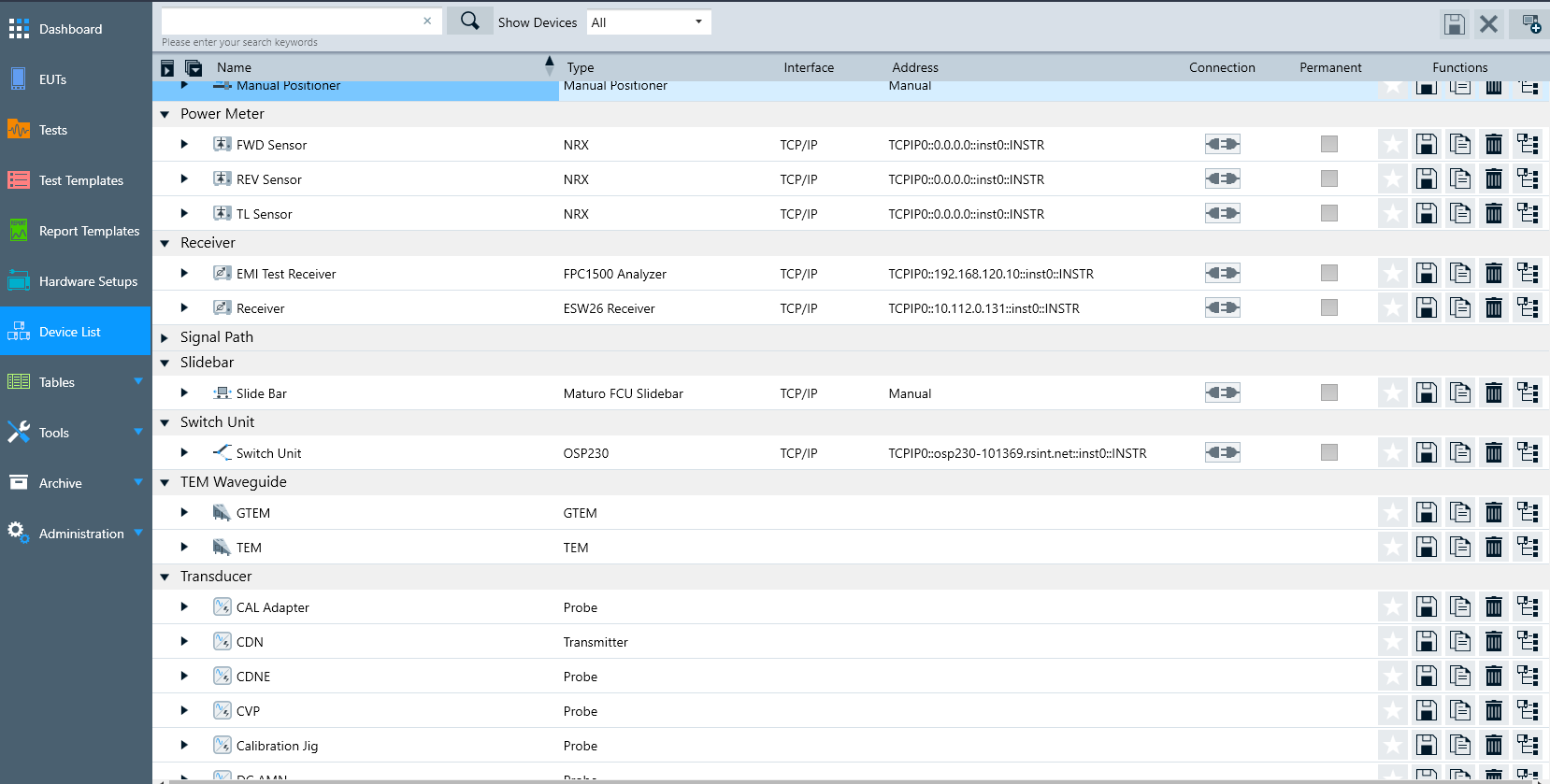
Task: Enable Permanent checkbox for ESW26 Receiver
Action: (1328, 307)
